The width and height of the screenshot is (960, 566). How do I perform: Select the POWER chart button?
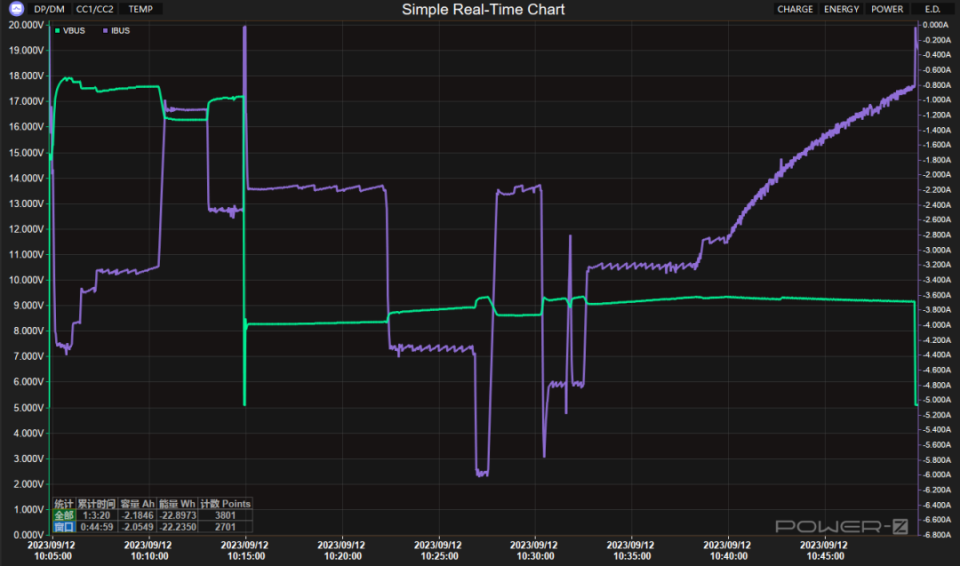click(887, 9)
